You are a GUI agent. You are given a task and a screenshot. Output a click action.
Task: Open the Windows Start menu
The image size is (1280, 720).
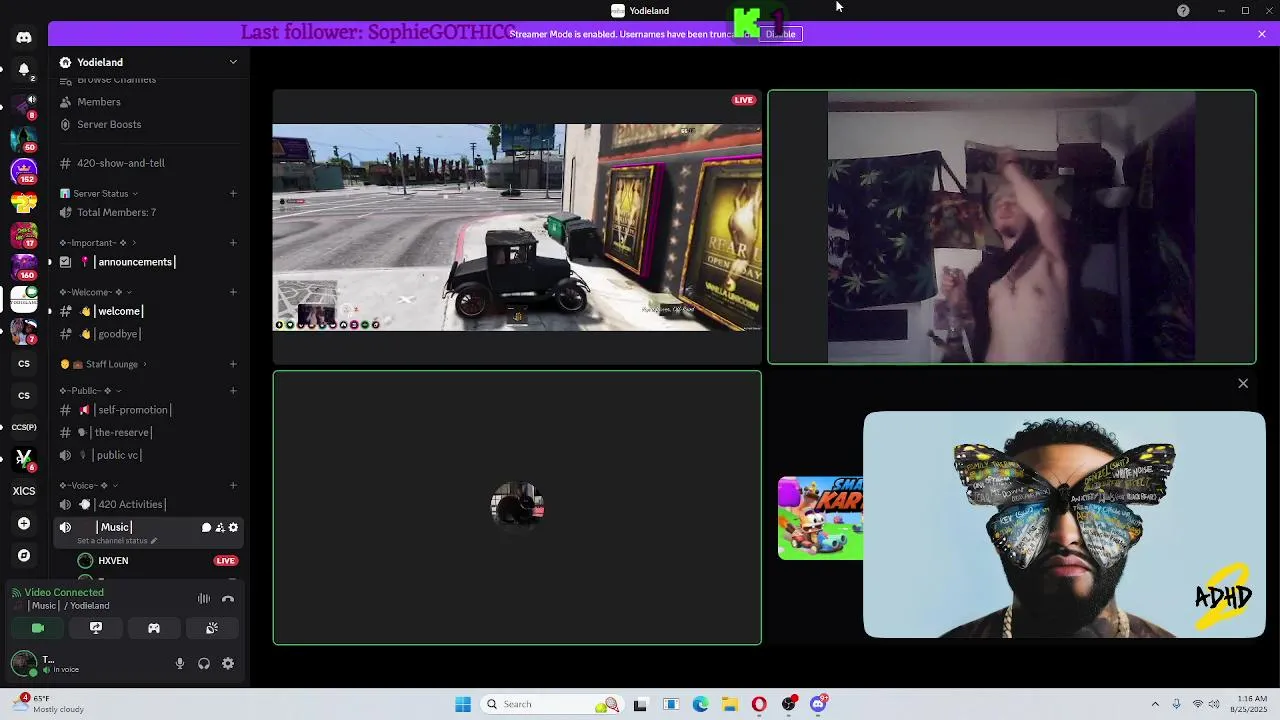pos(463,704)
